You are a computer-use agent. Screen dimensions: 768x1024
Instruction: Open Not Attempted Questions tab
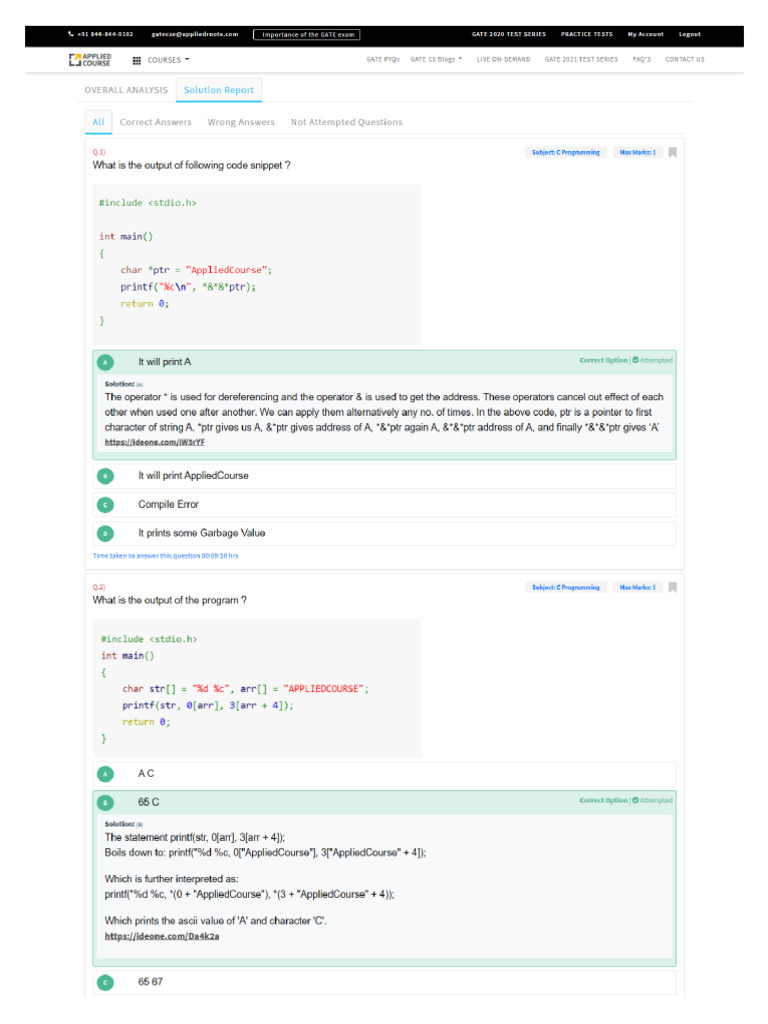(346, 122)
